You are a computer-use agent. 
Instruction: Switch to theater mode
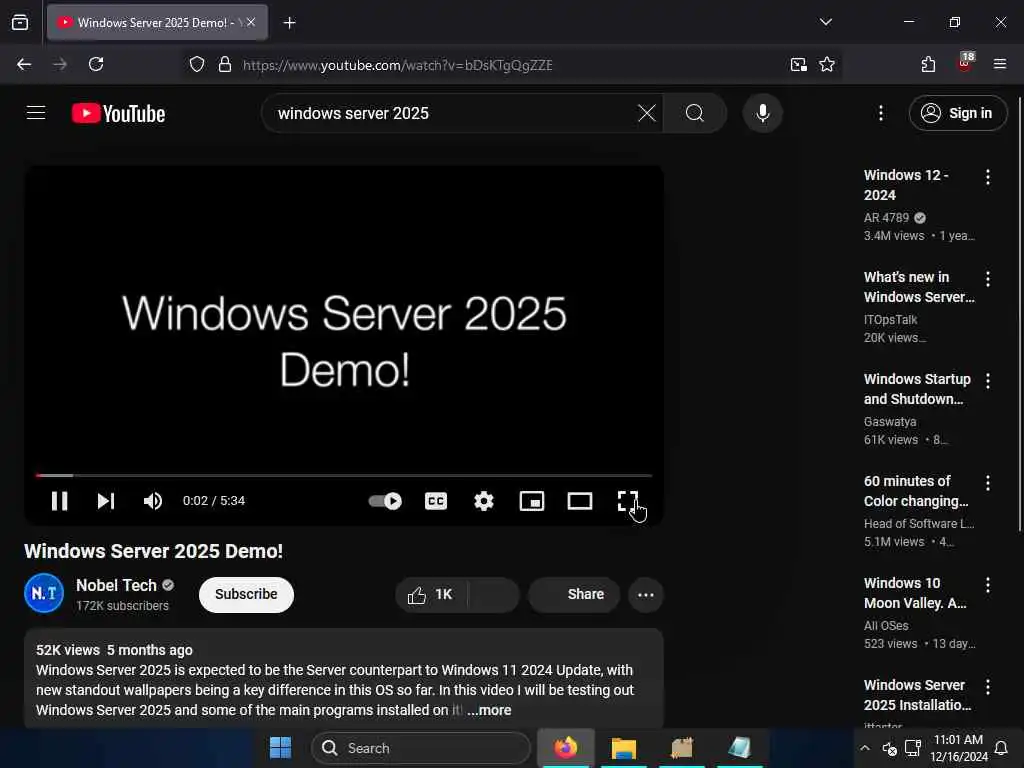[x=580, y=501]
